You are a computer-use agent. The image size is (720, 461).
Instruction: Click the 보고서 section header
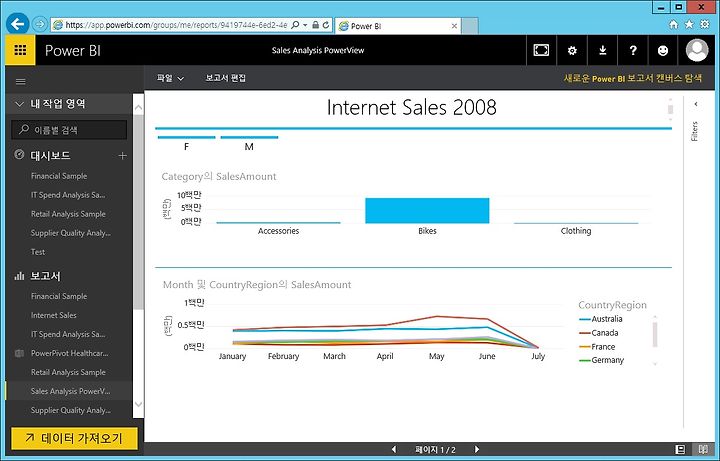click(45, 276)
